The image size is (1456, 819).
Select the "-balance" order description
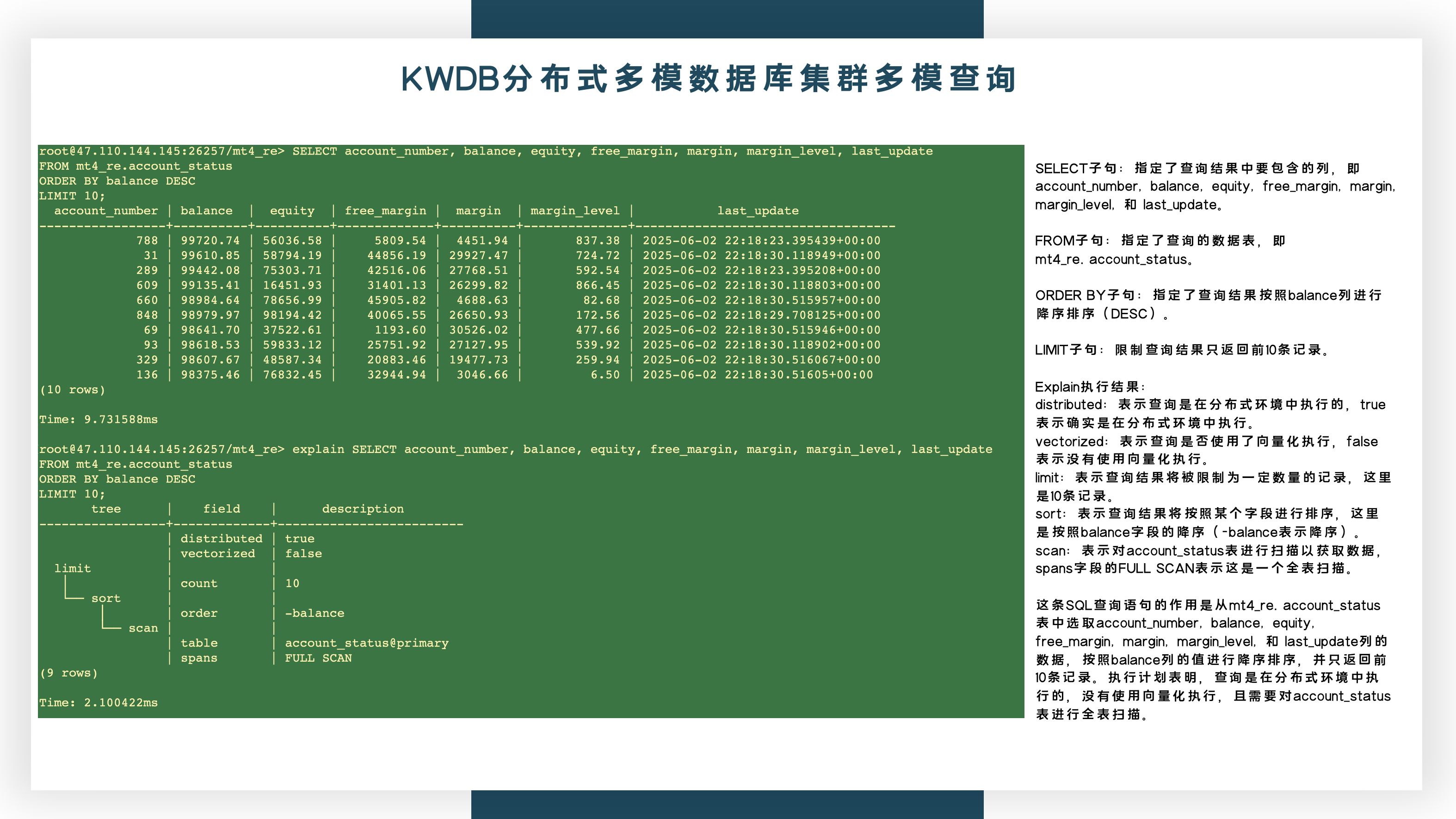coord(315,614)
